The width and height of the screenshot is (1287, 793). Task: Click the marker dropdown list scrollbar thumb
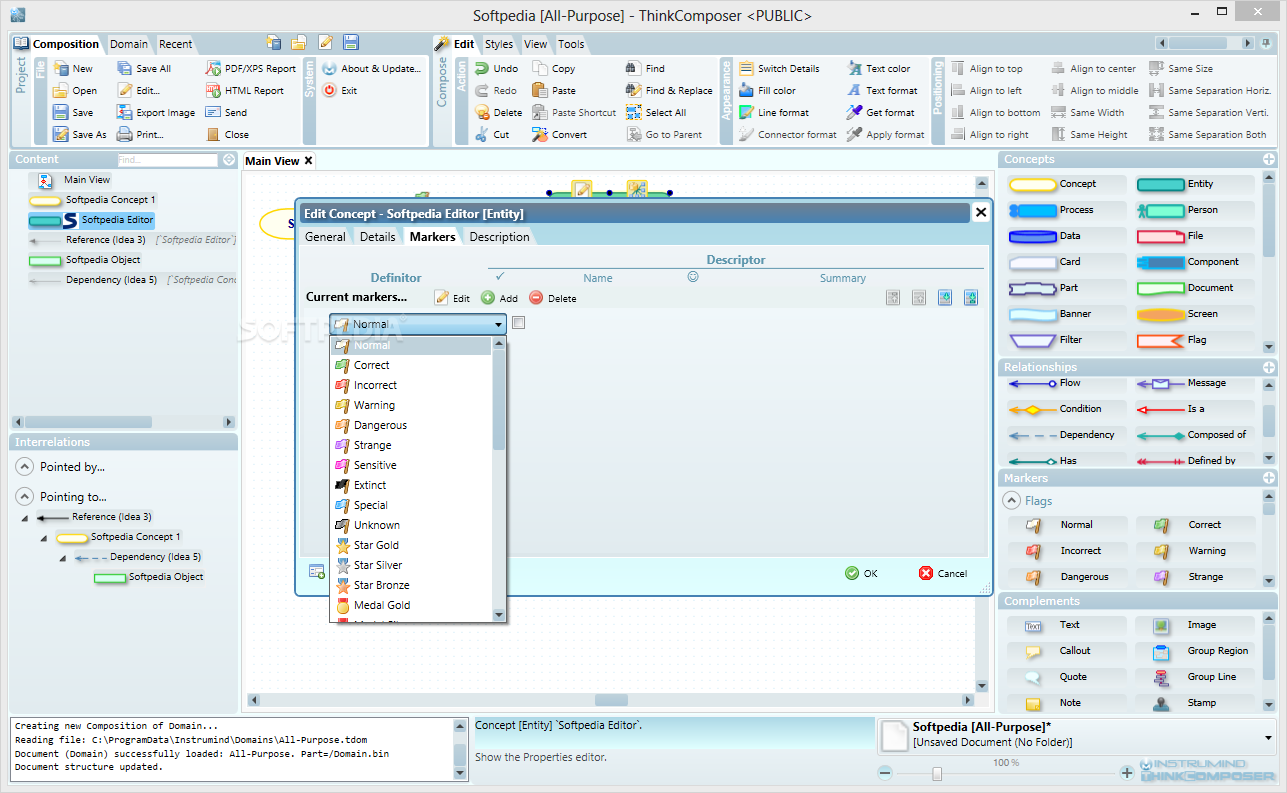click(499, 399)
